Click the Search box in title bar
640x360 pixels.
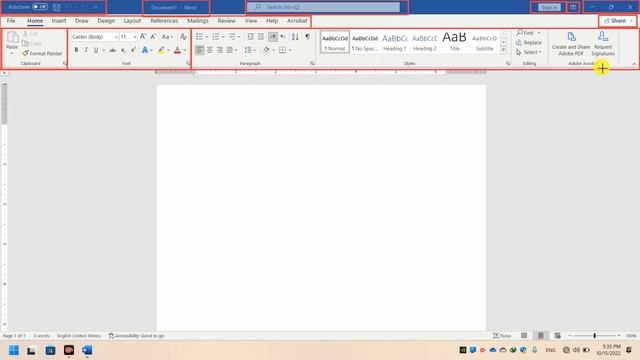[x=323, y=7]
